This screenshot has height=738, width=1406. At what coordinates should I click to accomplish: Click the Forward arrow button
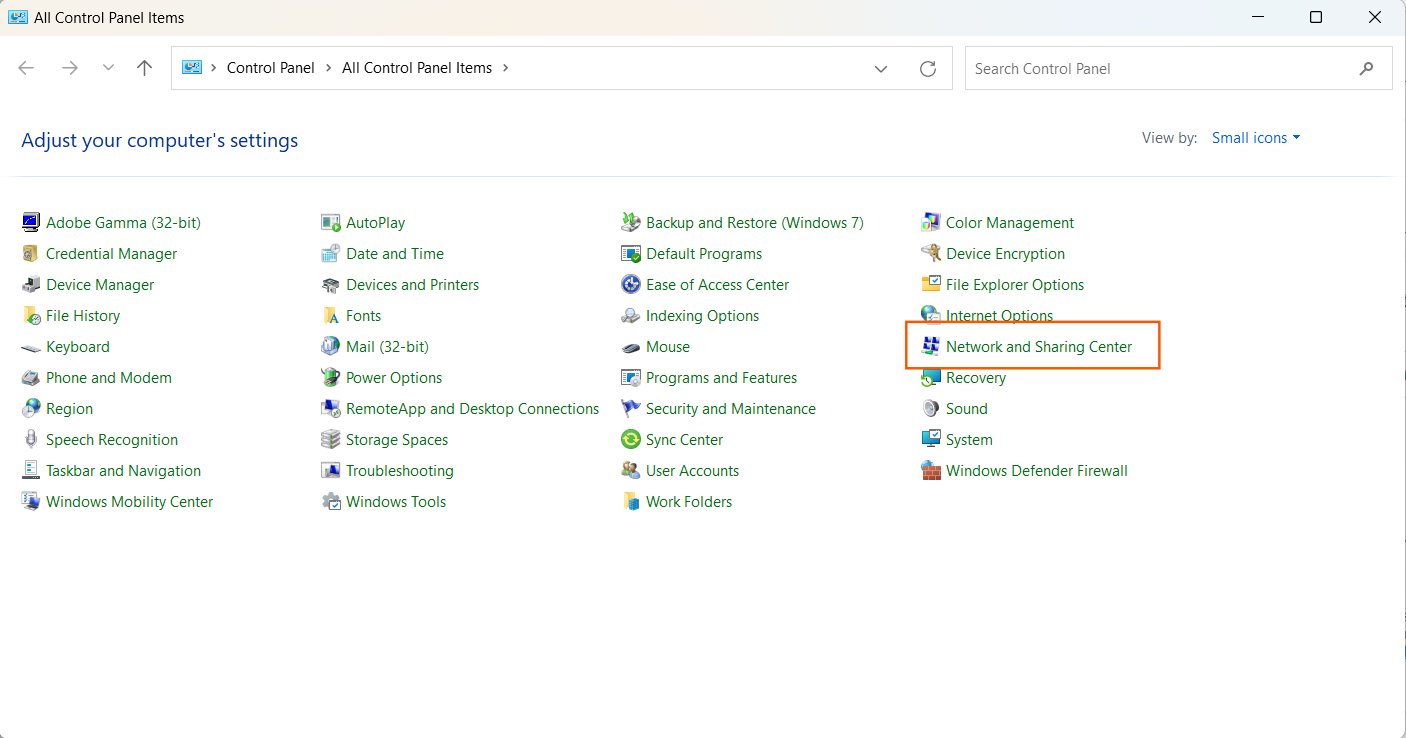69,68
